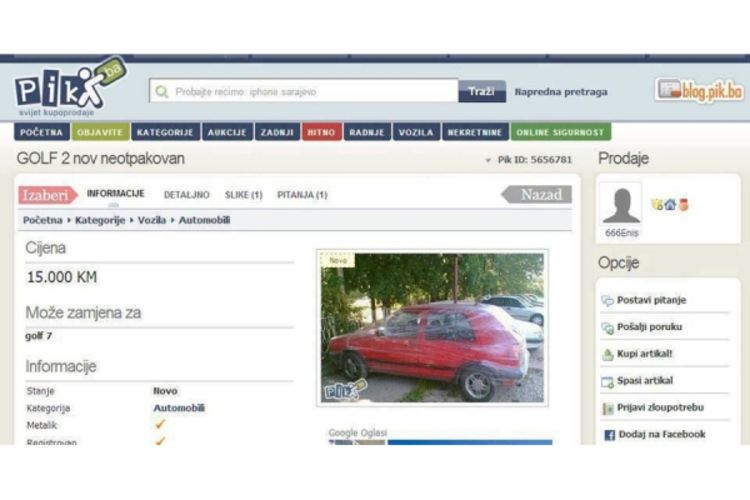Open NEKRETNINE menu item
This screenshot has height=500, width=750.
pyautogui.click(x=475, y=132)
